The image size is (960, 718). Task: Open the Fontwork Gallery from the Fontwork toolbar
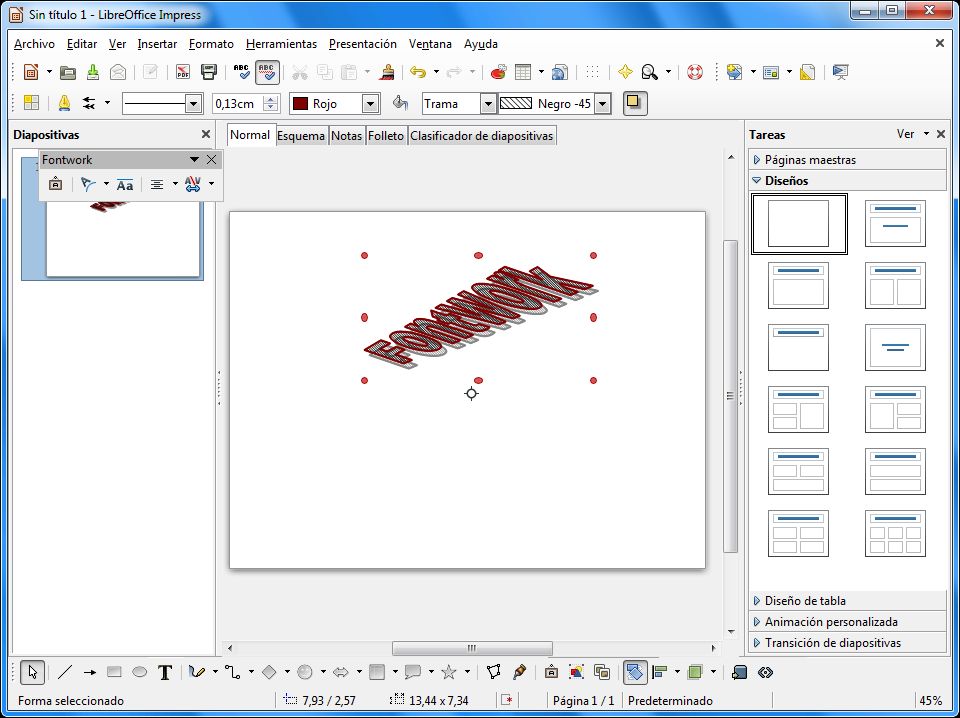pyautogui.click(x=55, y=184)
